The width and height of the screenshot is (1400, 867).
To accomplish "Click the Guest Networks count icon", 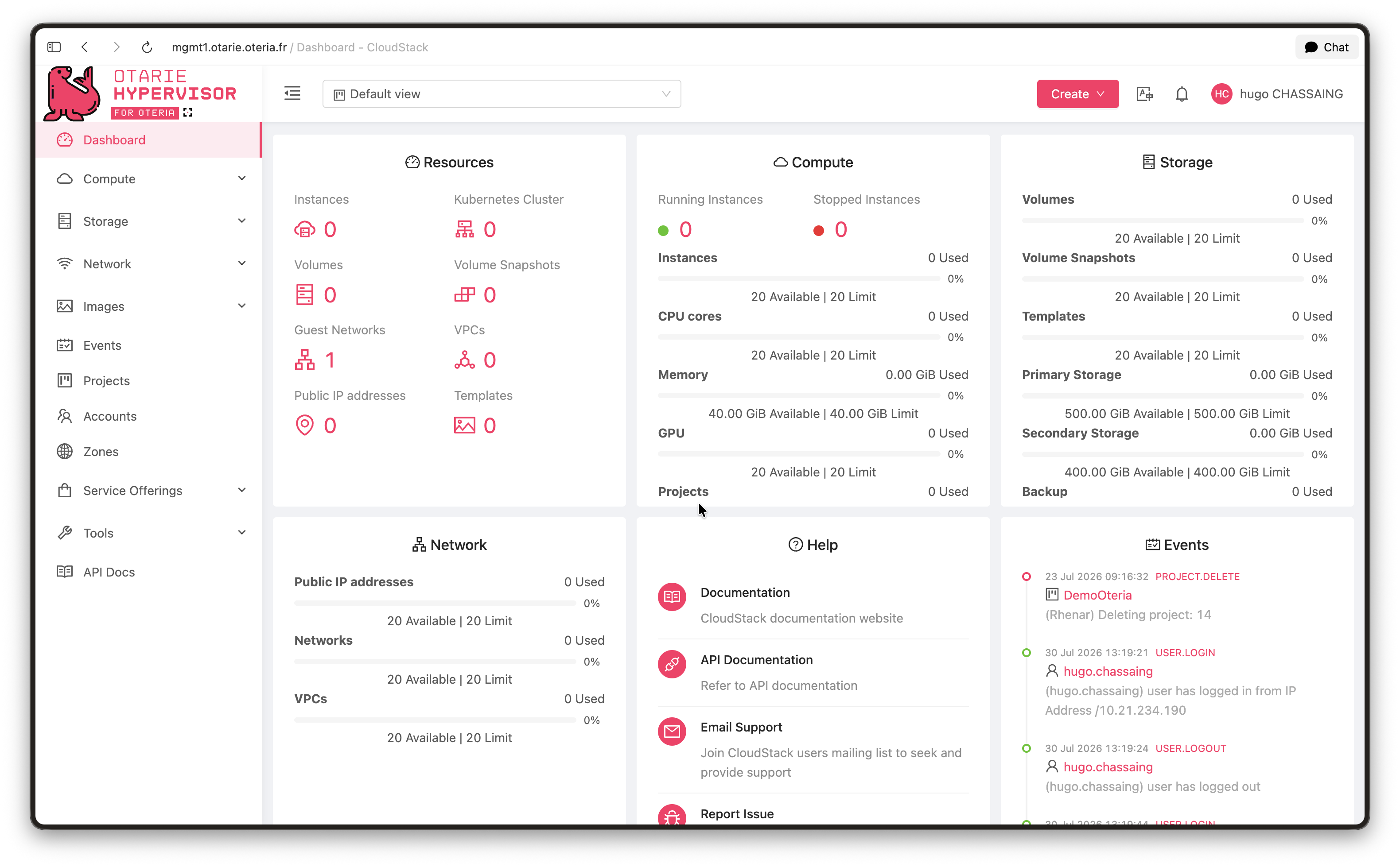I will [x=304, y=360].
